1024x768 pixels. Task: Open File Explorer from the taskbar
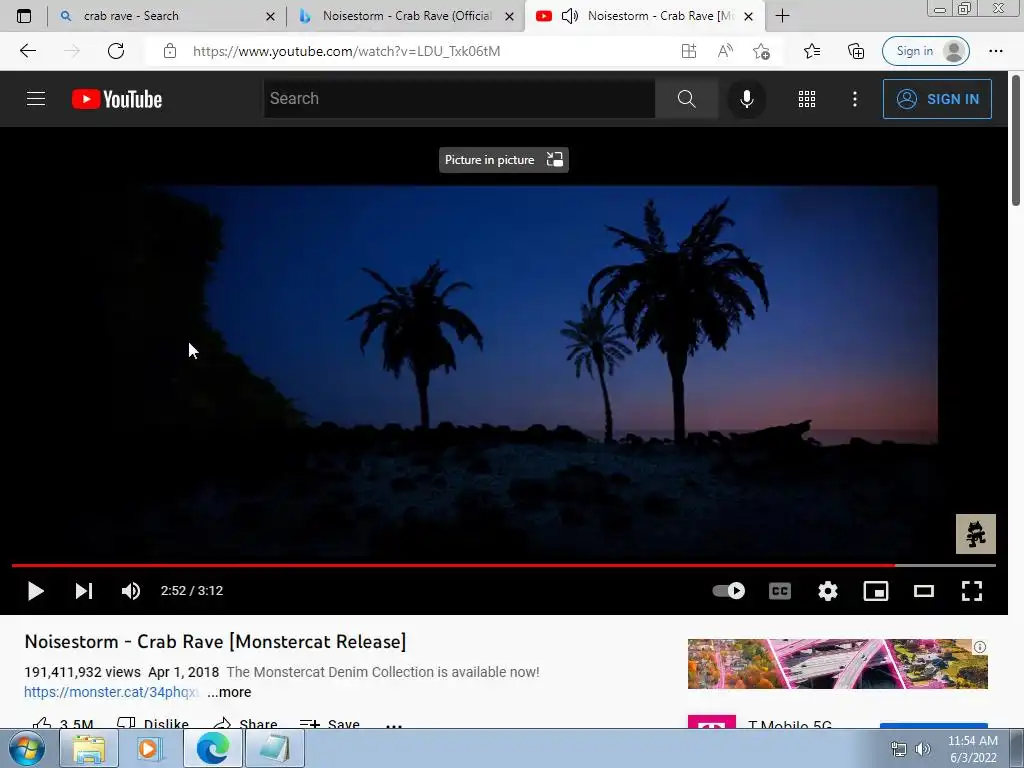click(89, 748)
